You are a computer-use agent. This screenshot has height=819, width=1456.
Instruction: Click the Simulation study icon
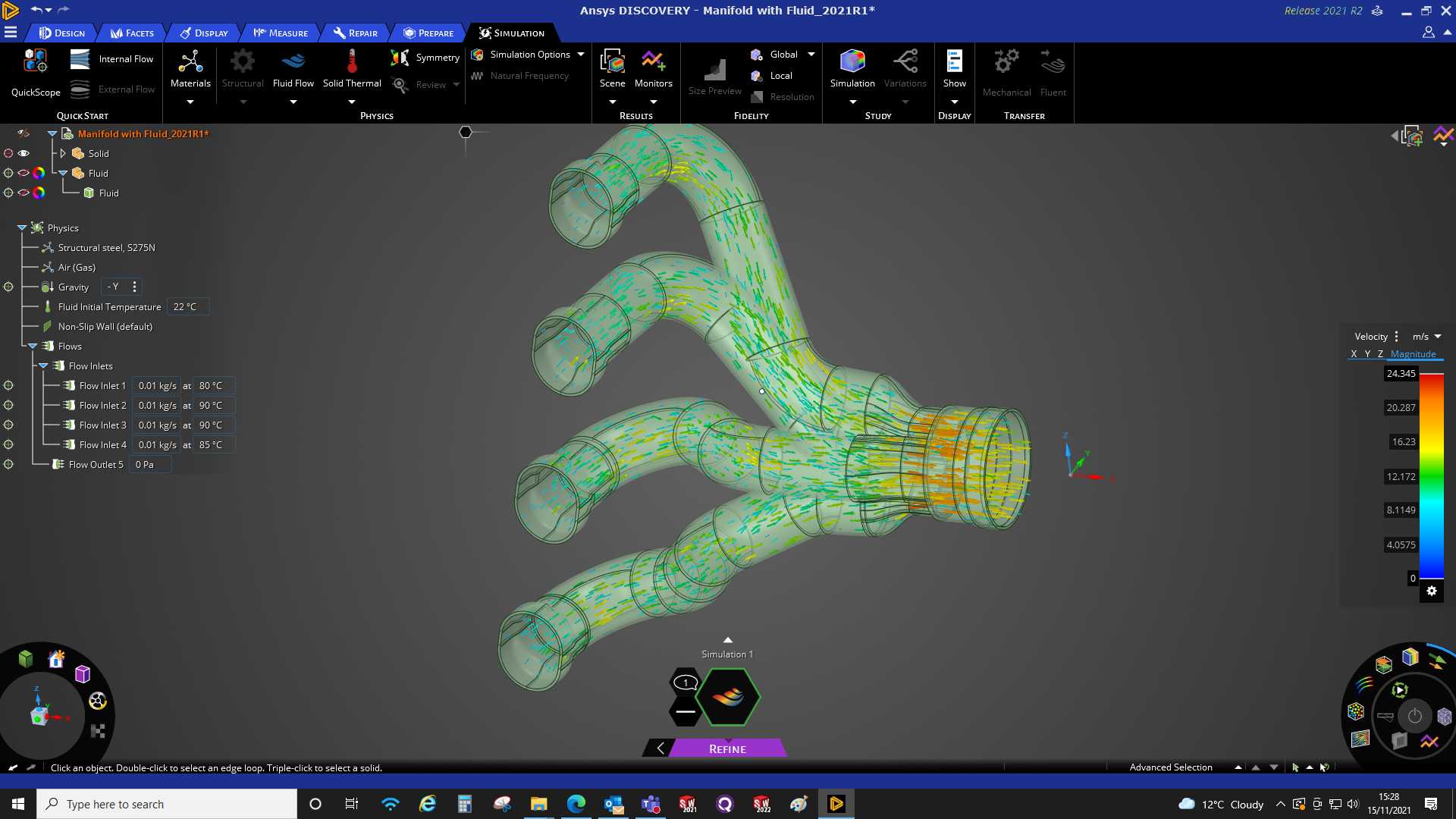pyautogui.click(x=852, y=61)
